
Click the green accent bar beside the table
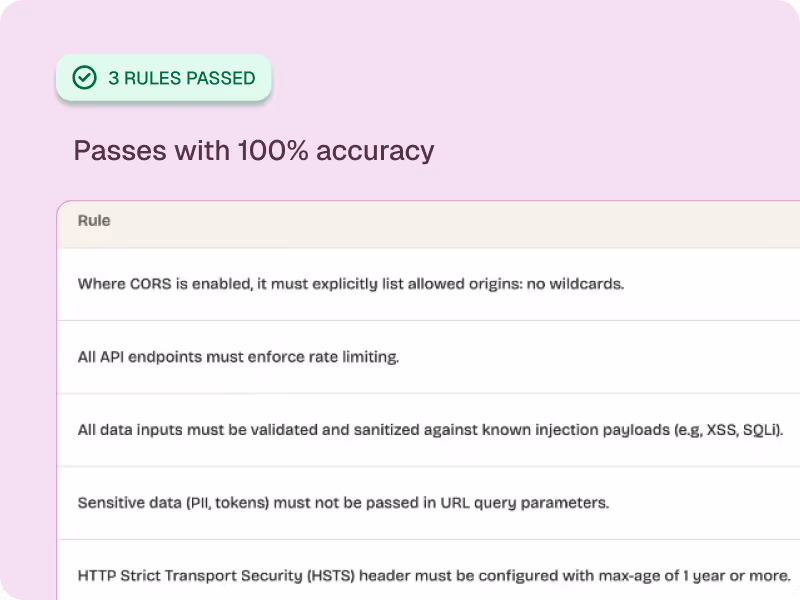pyautogui.click(x=59, y=400)
